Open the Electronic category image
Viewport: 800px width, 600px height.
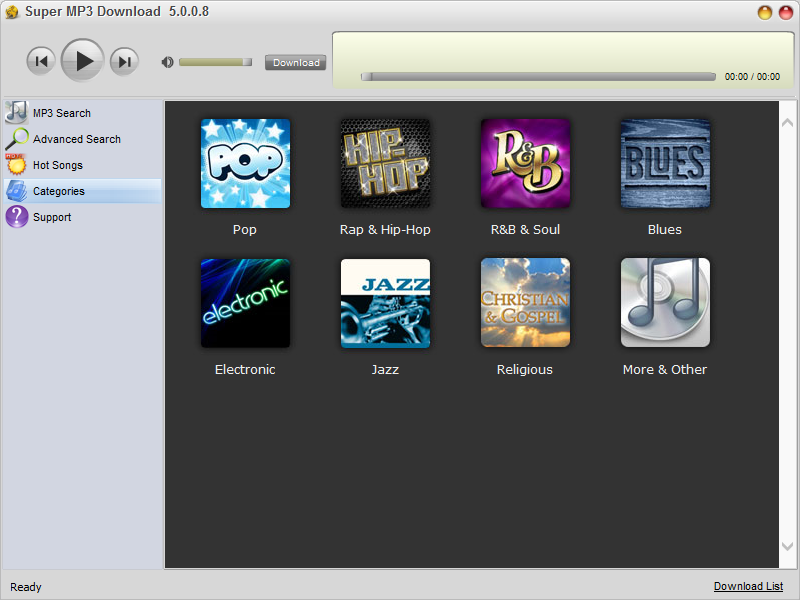[245, 303]
